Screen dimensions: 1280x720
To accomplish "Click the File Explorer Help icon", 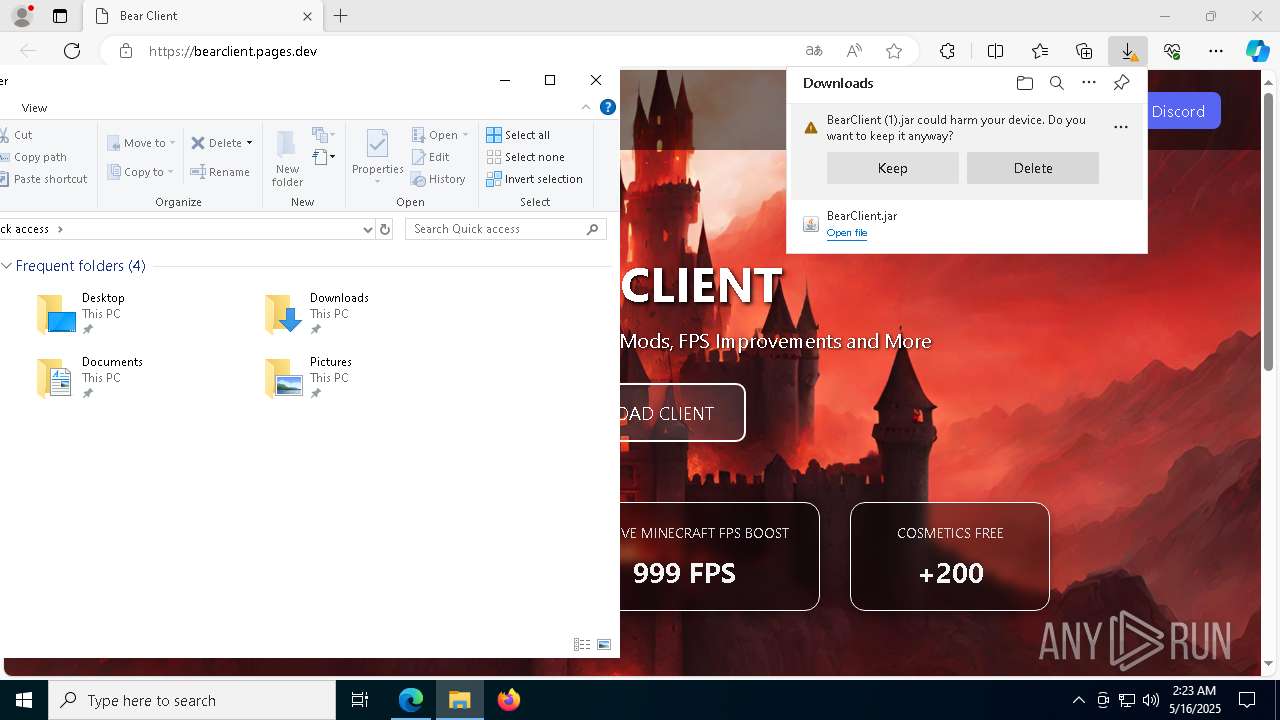I will pyautogui.click(x=607, y=107).
